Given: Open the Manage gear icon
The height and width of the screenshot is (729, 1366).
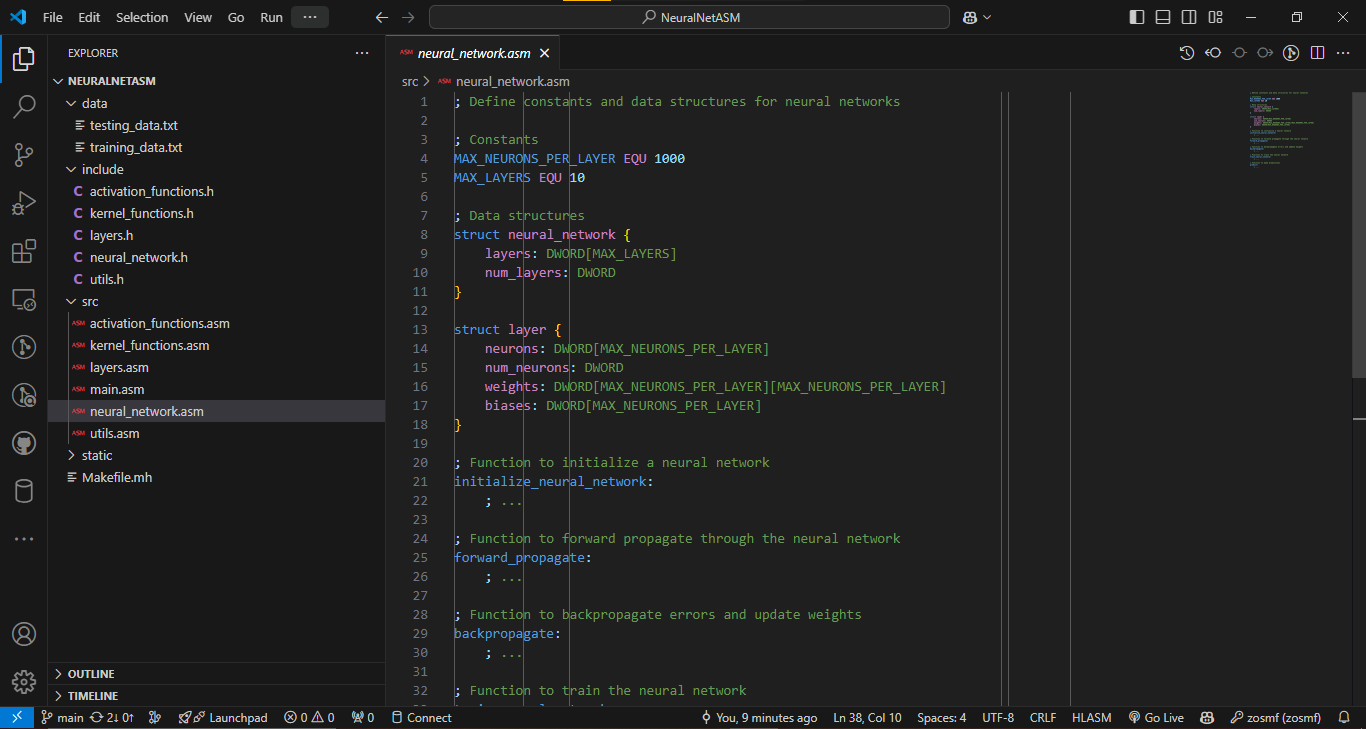Looking at the screenshot, I should click(24, 682).
